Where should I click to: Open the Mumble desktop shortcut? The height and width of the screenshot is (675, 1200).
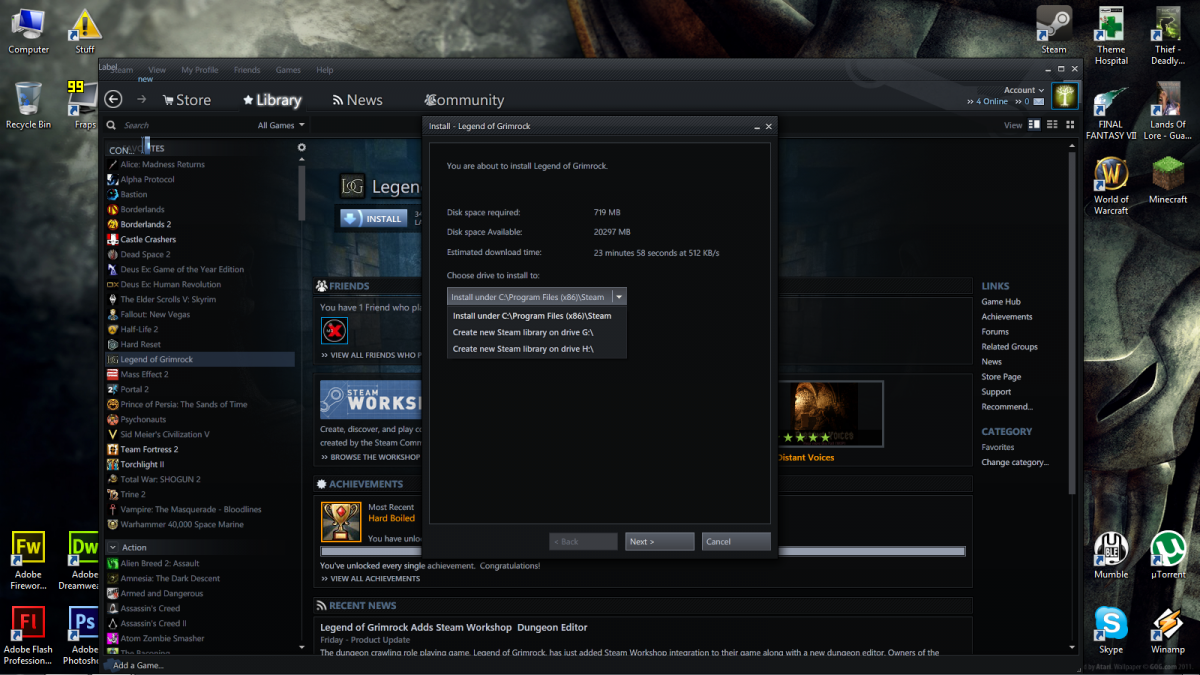[1111, 556]
